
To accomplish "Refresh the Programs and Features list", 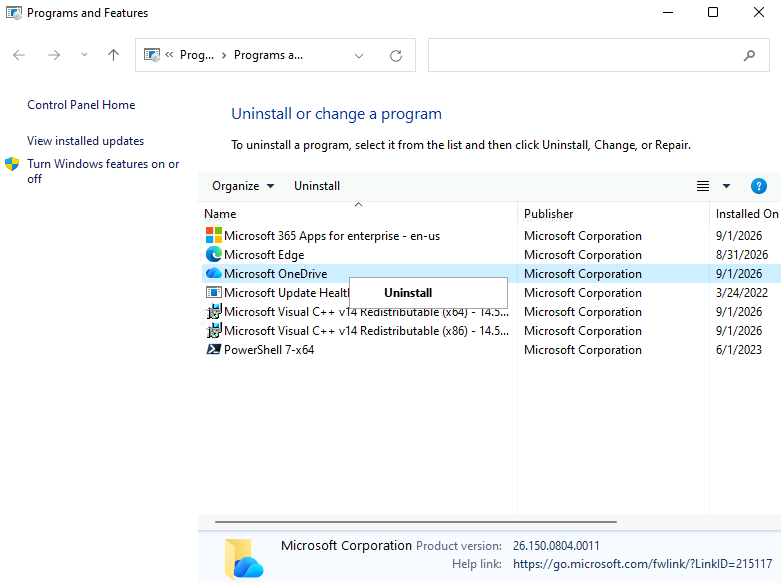I will pos(396,55).
